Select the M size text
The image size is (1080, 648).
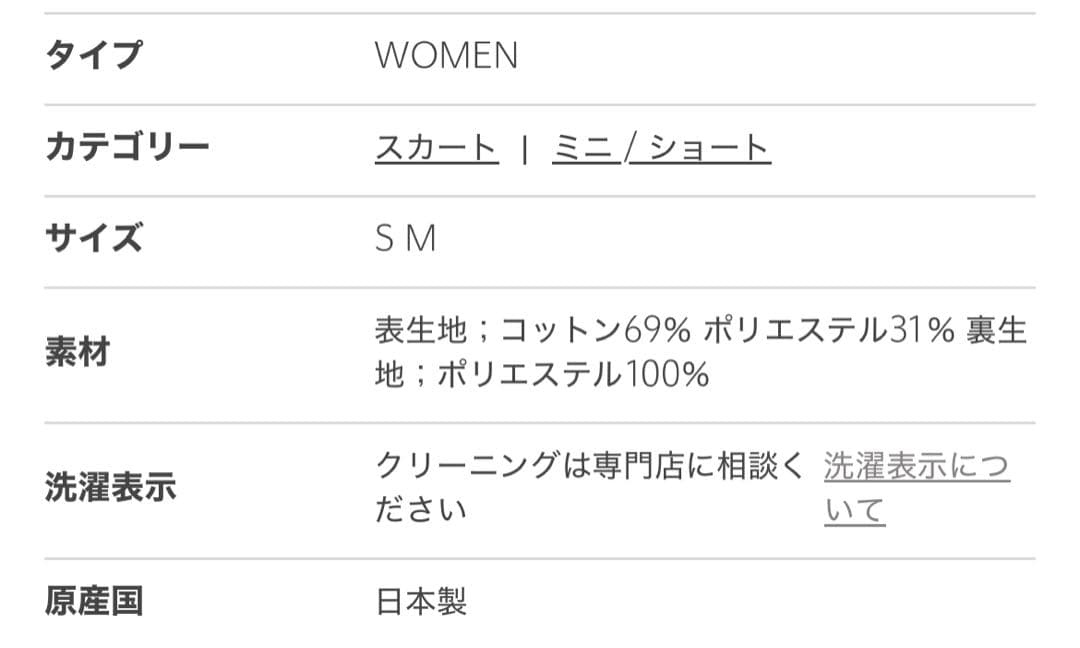coord(420,235)
